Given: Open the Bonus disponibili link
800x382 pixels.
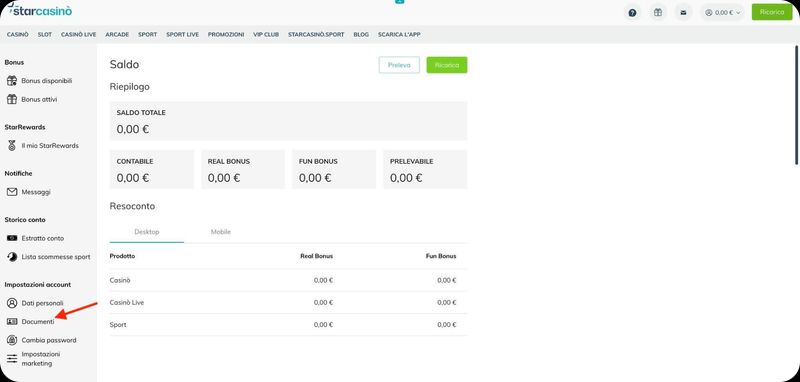Looking at the screenshot, I should tap(46, 81).
